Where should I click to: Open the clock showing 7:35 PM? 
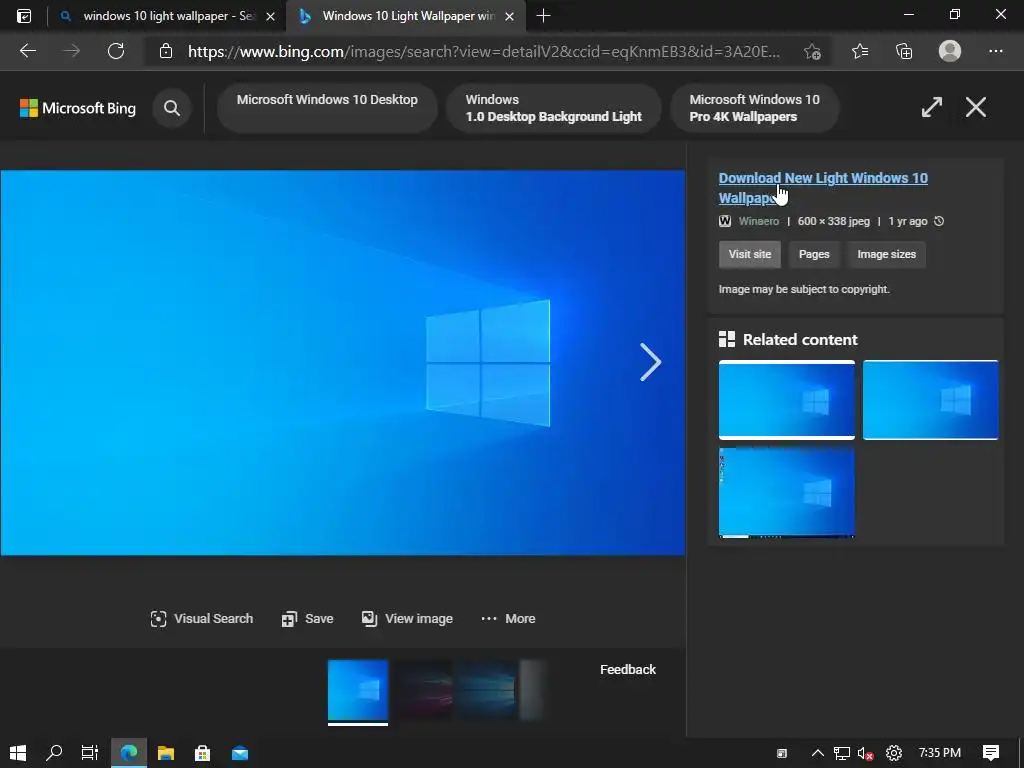click(939, 753)
